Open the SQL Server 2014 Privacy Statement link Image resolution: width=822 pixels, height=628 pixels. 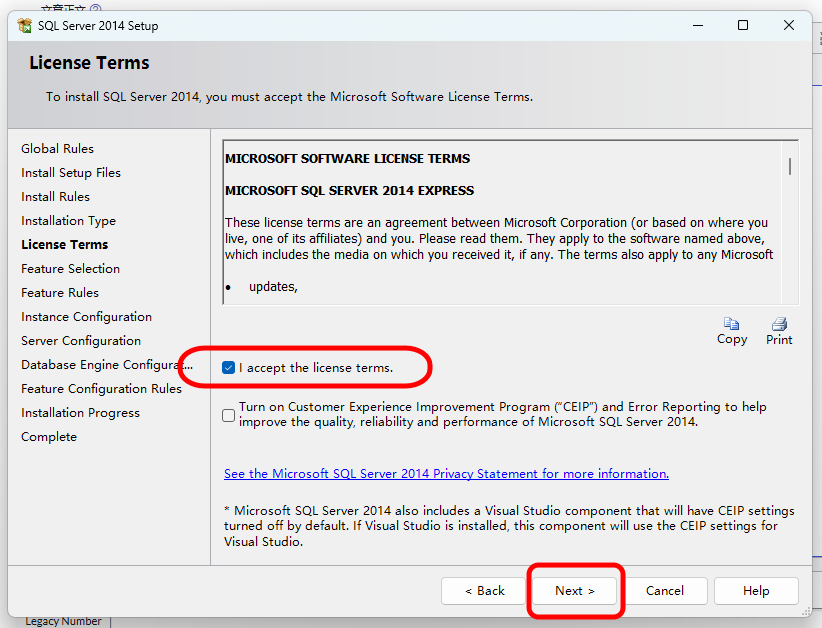click(x=446, y=473)
